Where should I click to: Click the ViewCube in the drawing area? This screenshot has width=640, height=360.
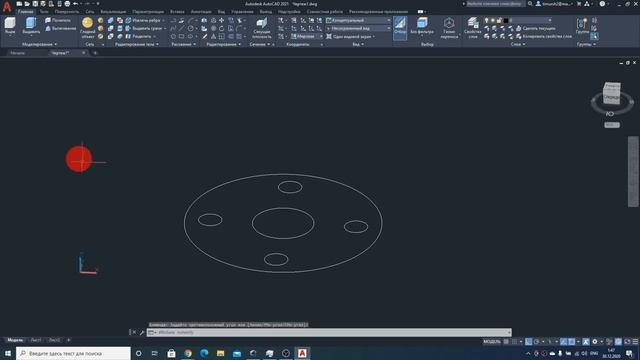point(612,93)
